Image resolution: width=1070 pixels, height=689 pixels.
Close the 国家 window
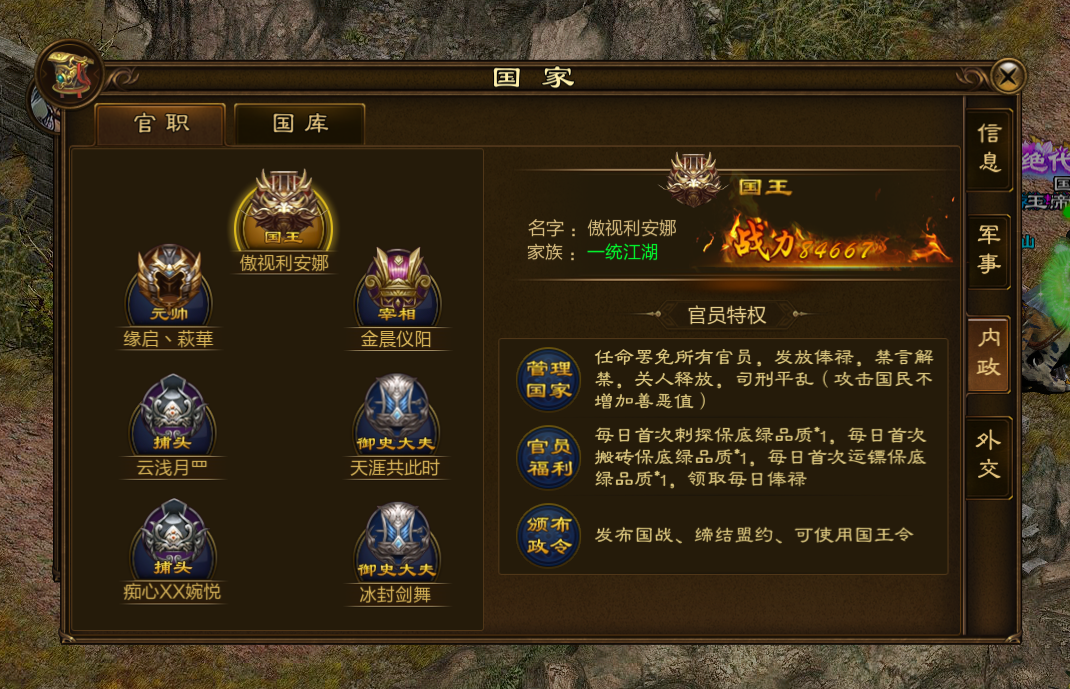(1008, 76)
